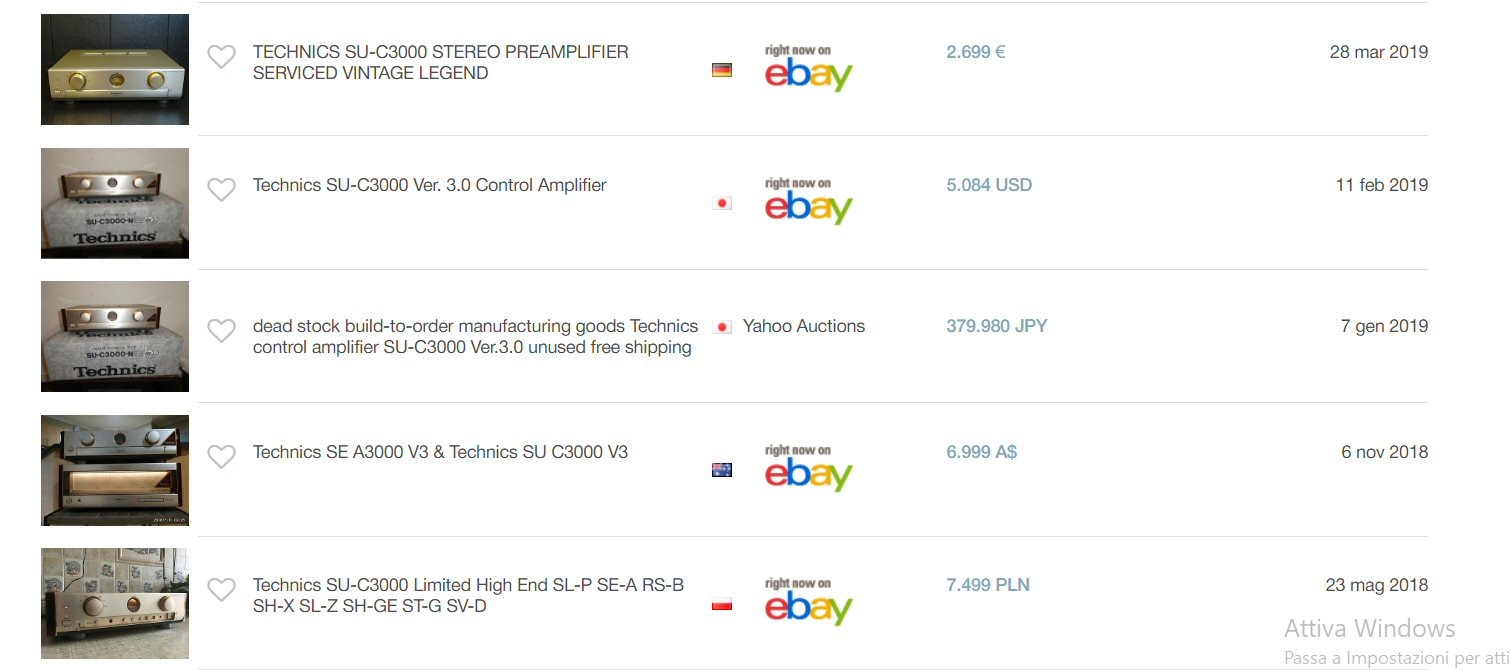1510x670 pixels.
Task: Favorite the SU-C3000 Stereo Preamplifier listing
Action: (221, 57)
